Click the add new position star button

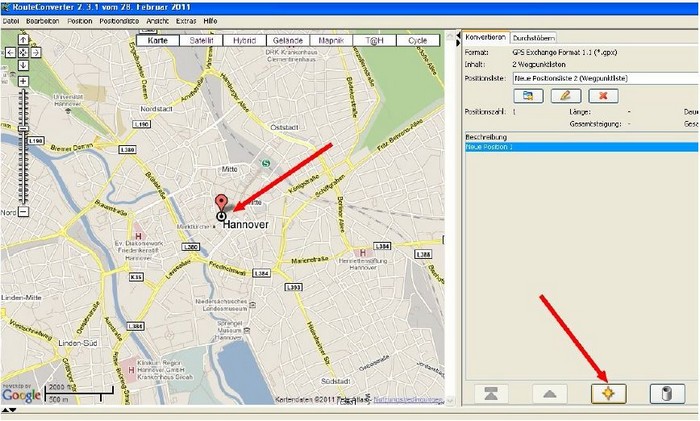pos(608,394)
